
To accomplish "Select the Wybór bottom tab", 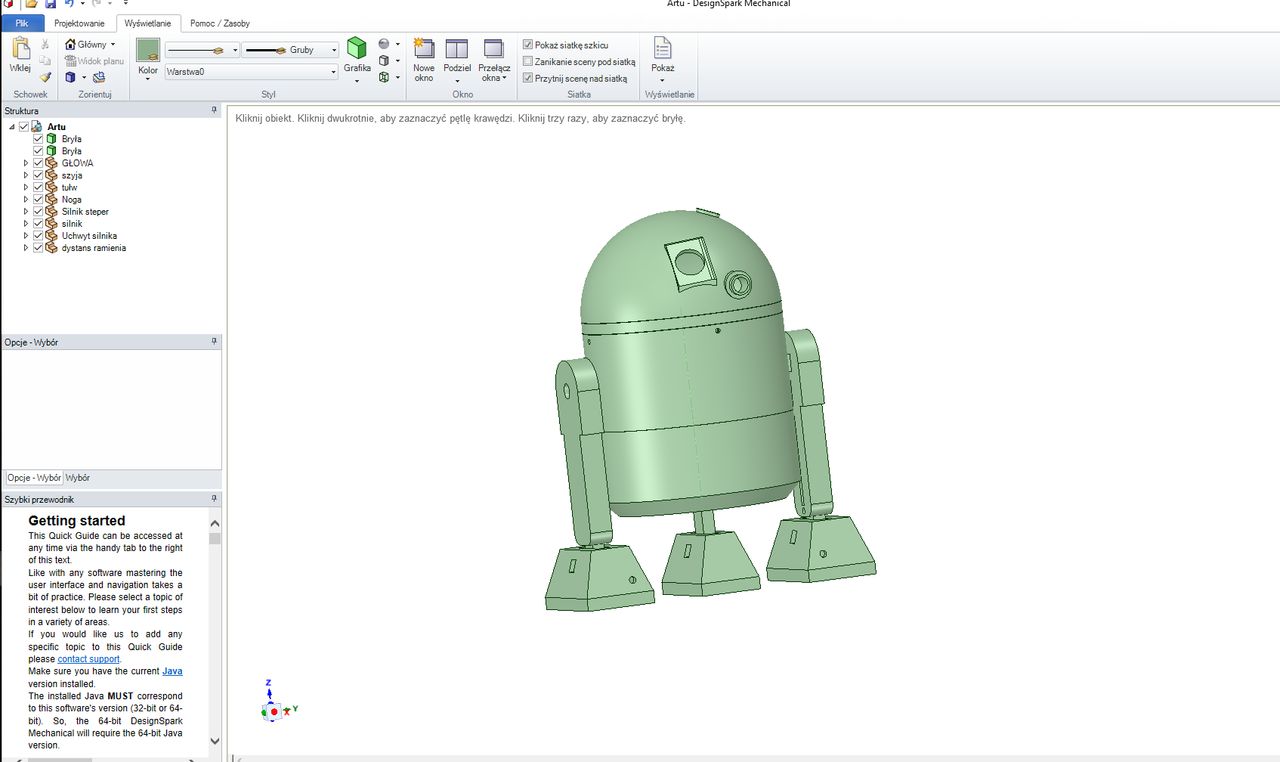I will point(78,478).
